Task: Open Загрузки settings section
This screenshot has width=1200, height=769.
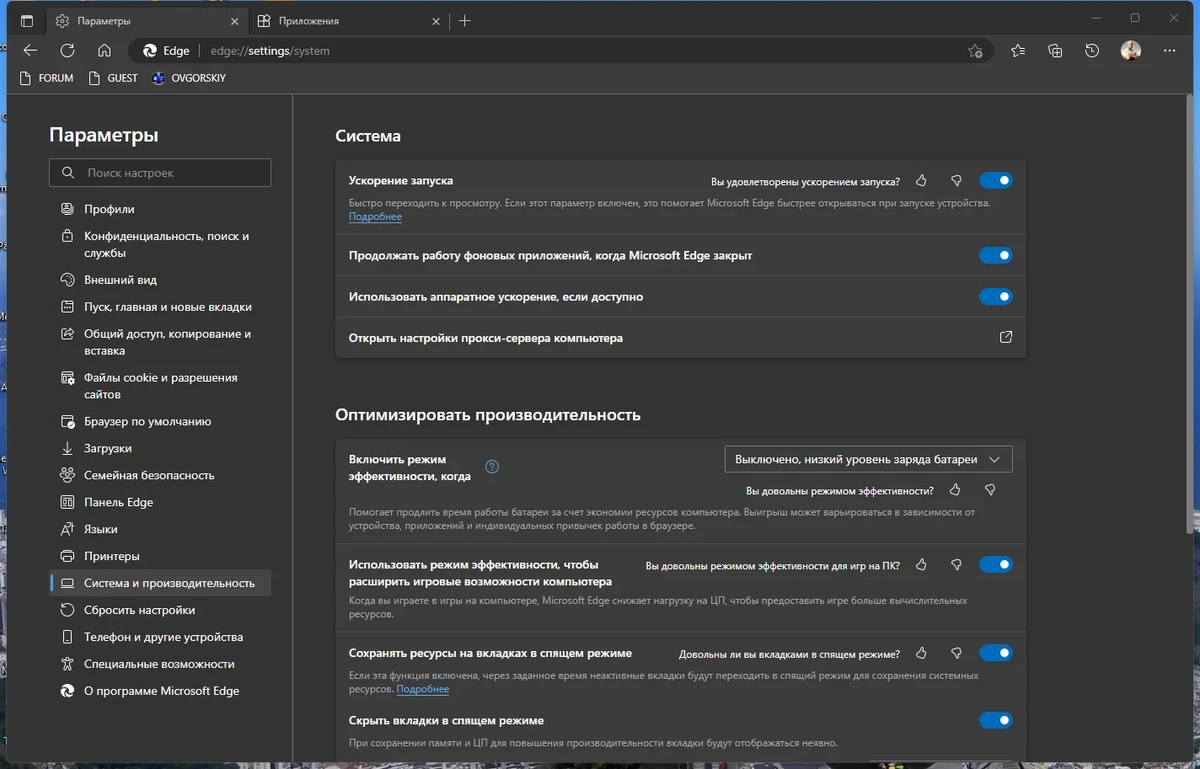Action: point(160,449)
